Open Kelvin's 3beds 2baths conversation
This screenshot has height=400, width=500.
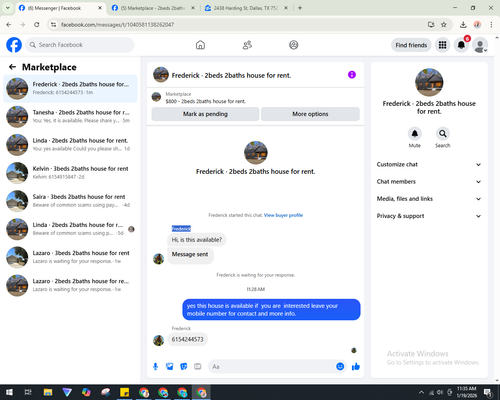pyautogui.click(x=70, y=173)
